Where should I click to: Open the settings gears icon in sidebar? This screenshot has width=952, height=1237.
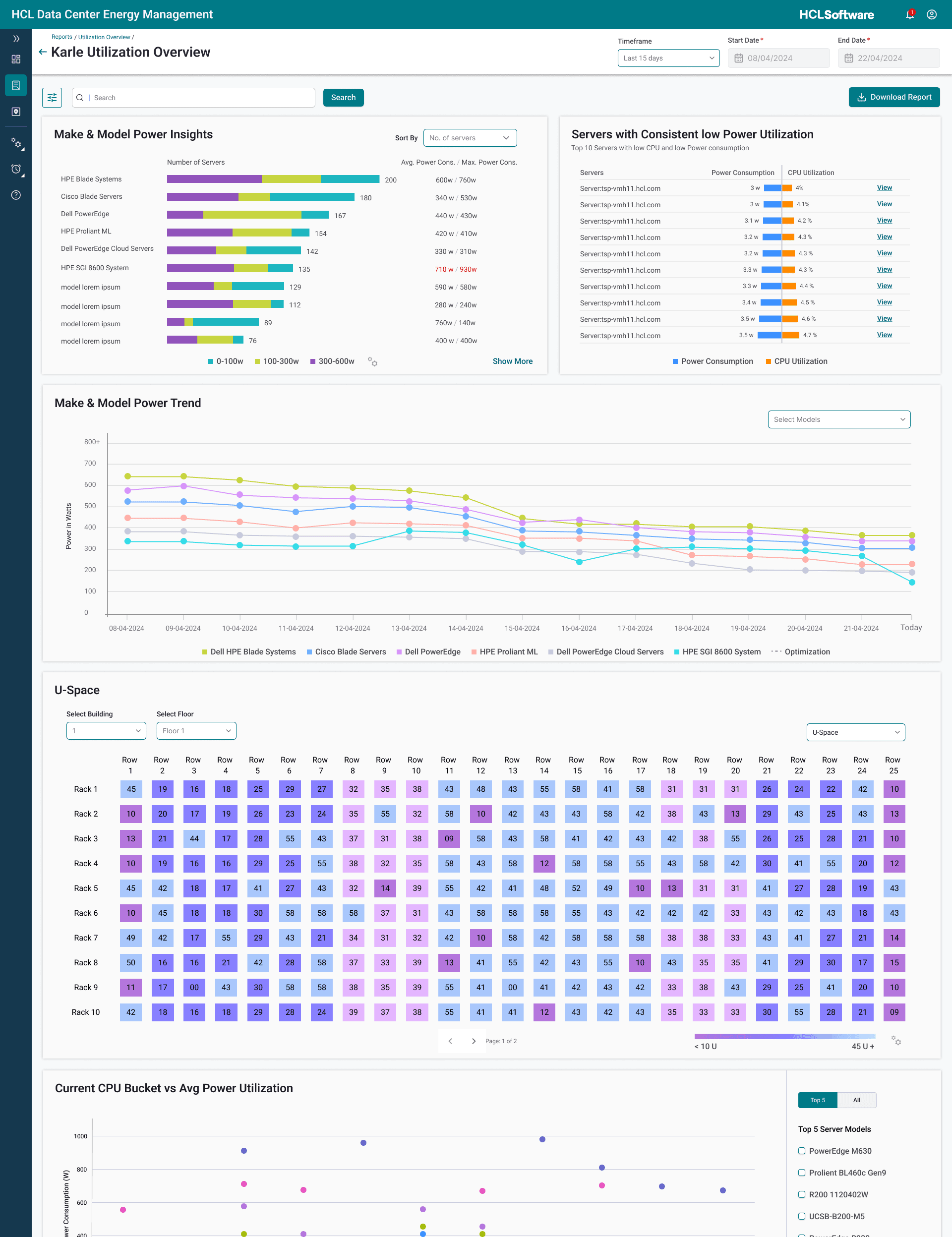click(17, 143)
